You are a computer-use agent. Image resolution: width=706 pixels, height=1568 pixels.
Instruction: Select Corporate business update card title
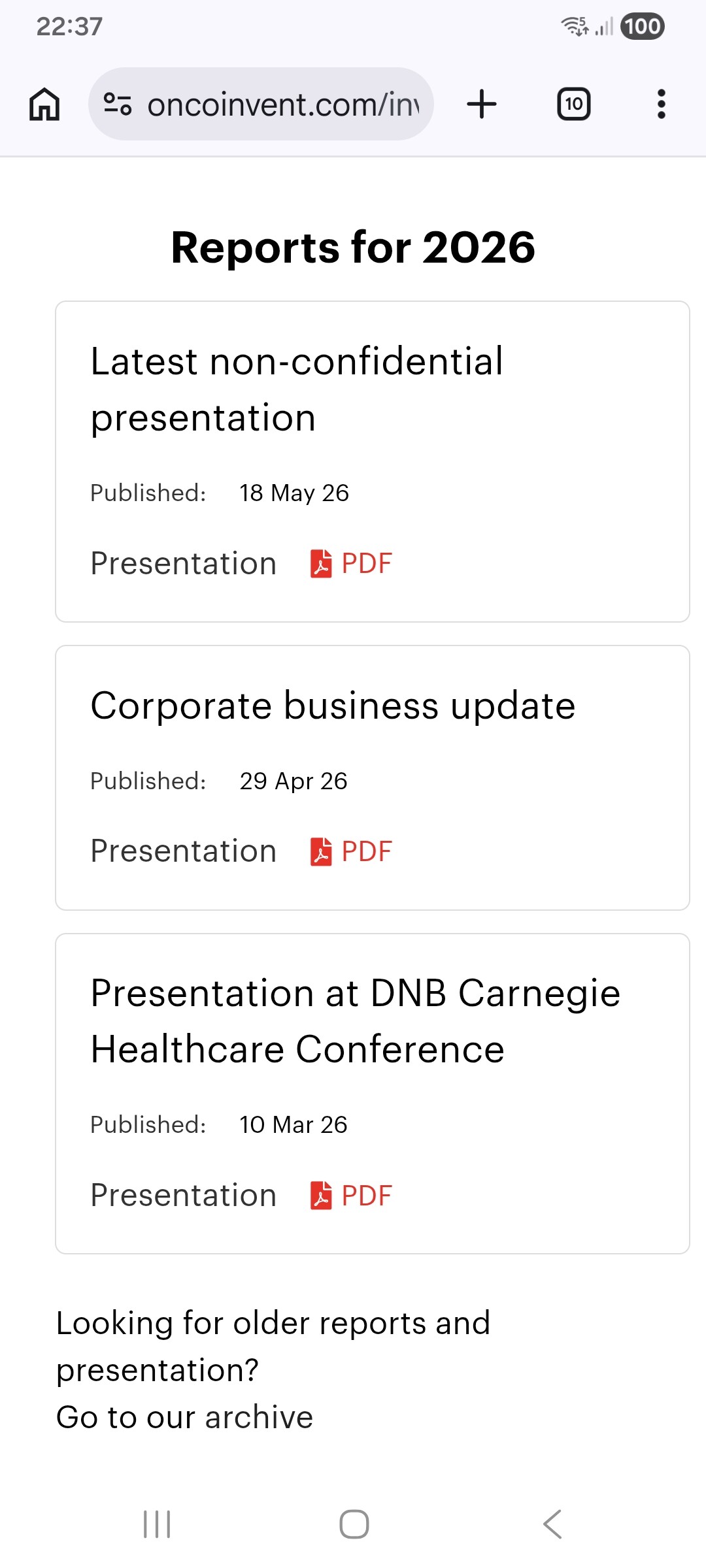click(x=333, y=706)
